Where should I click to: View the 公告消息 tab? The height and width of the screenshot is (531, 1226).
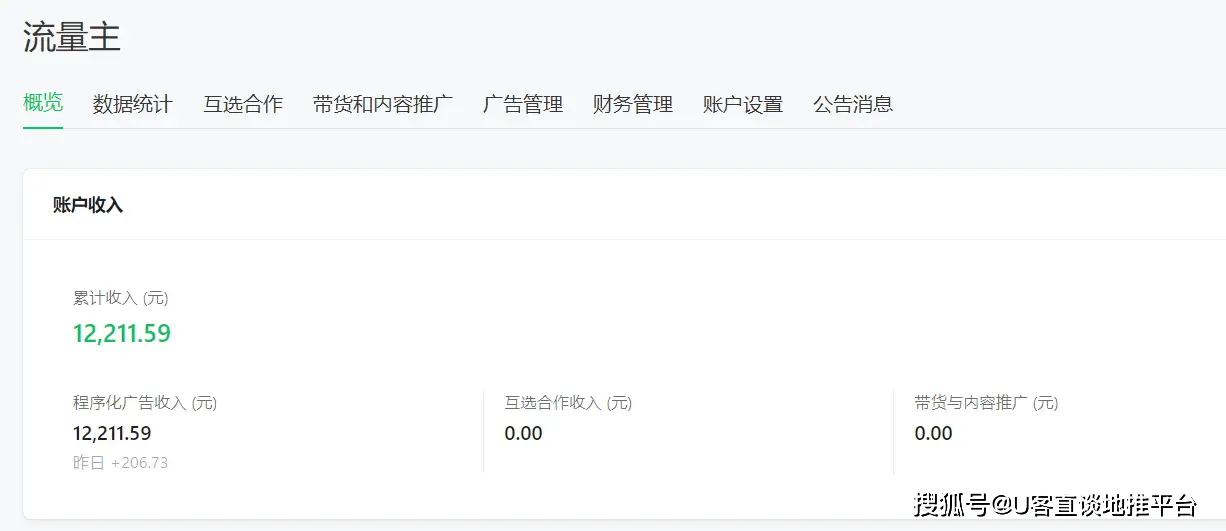click(853, 104)
